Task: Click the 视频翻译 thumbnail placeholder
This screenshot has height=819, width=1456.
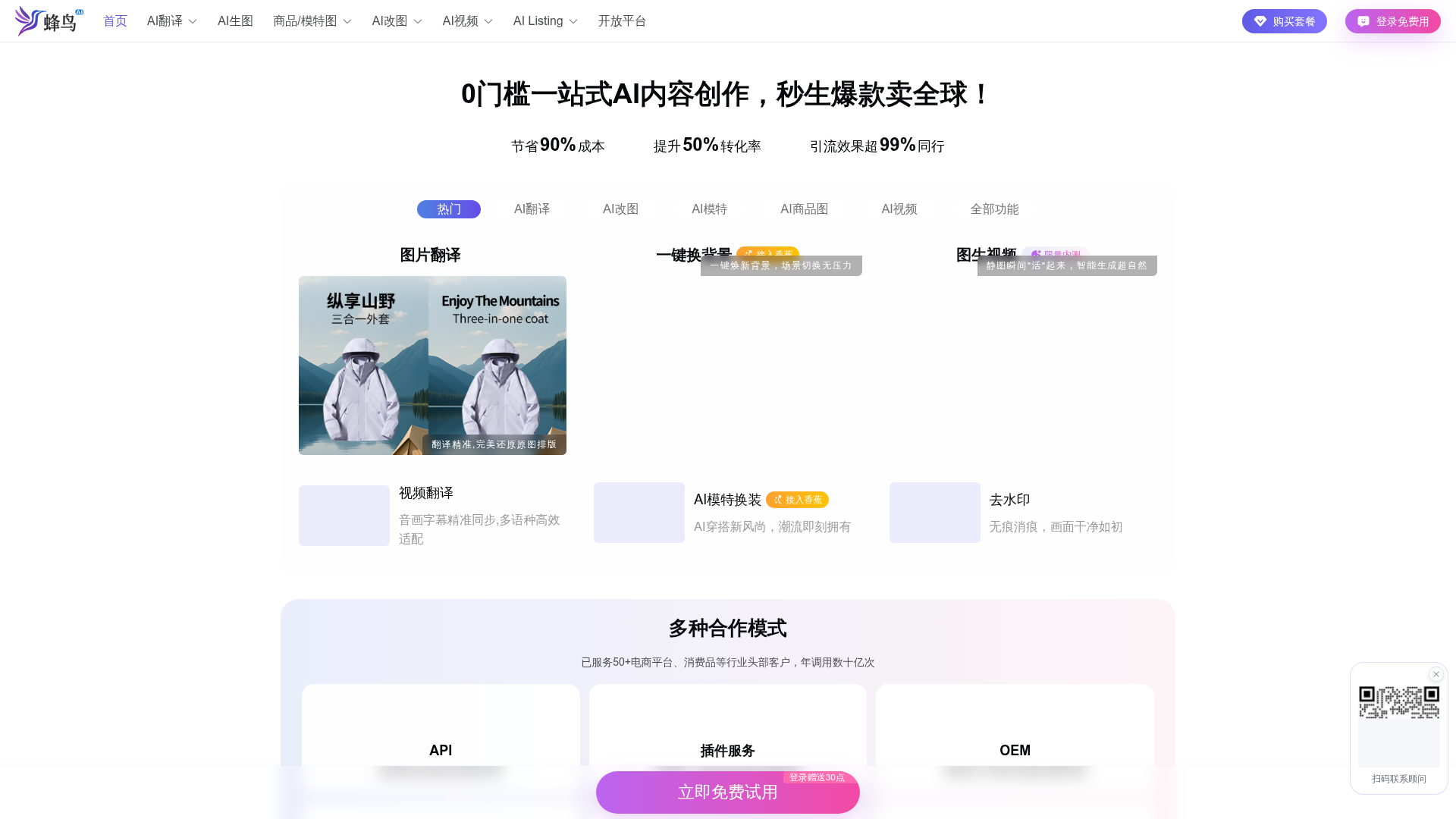Action: pos(344,516)
